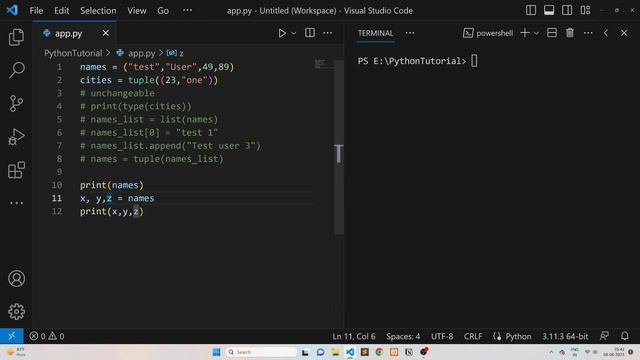
Task: Close the terminal panel
Action: [624, 33]
